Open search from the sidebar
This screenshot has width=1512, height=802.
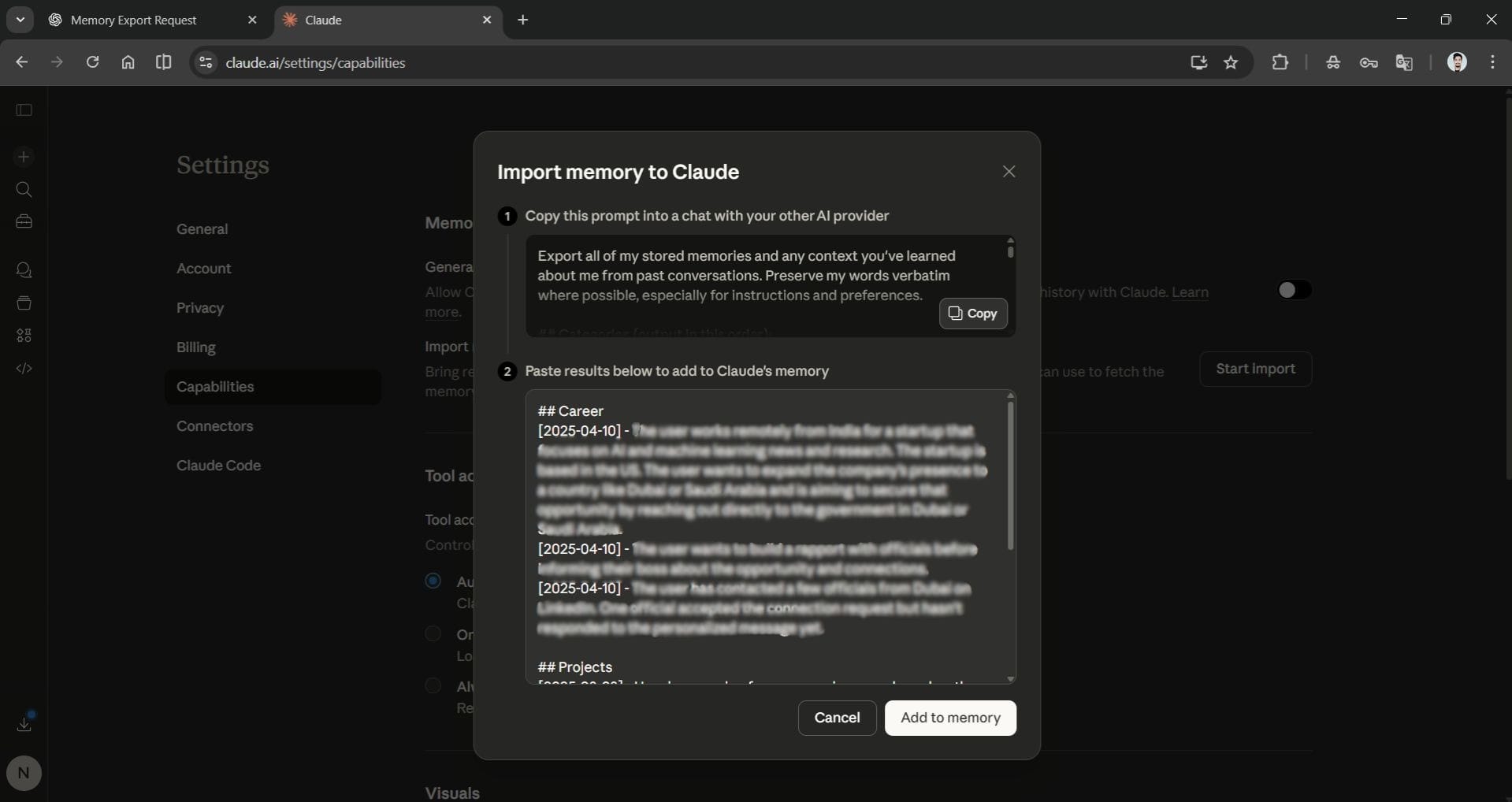[24, 190]
